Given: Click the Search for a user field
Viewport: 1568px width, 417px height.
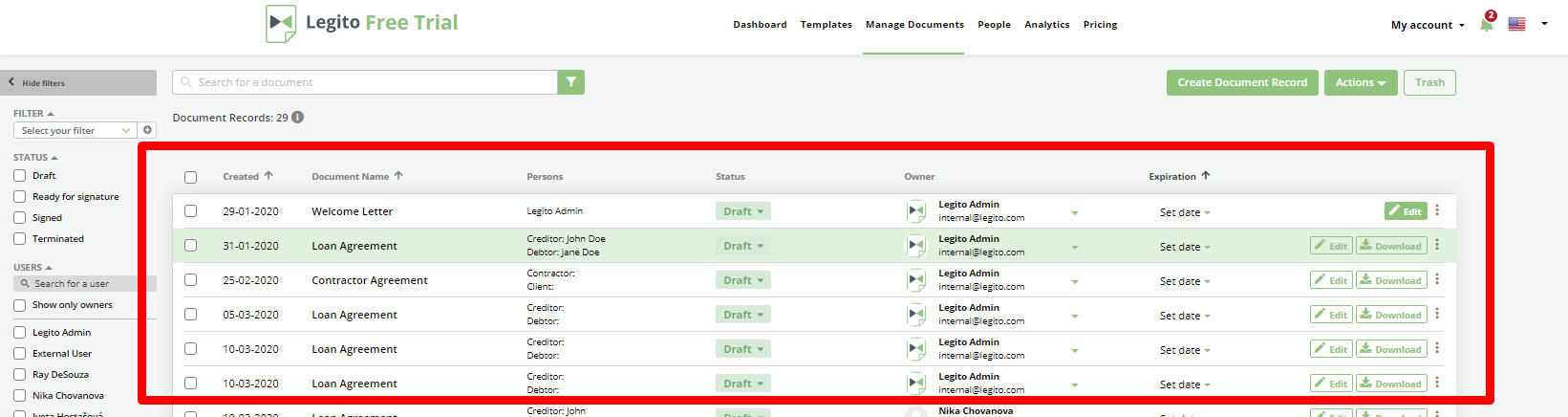Looking at the screenshot, I should [x=85, y=283].
